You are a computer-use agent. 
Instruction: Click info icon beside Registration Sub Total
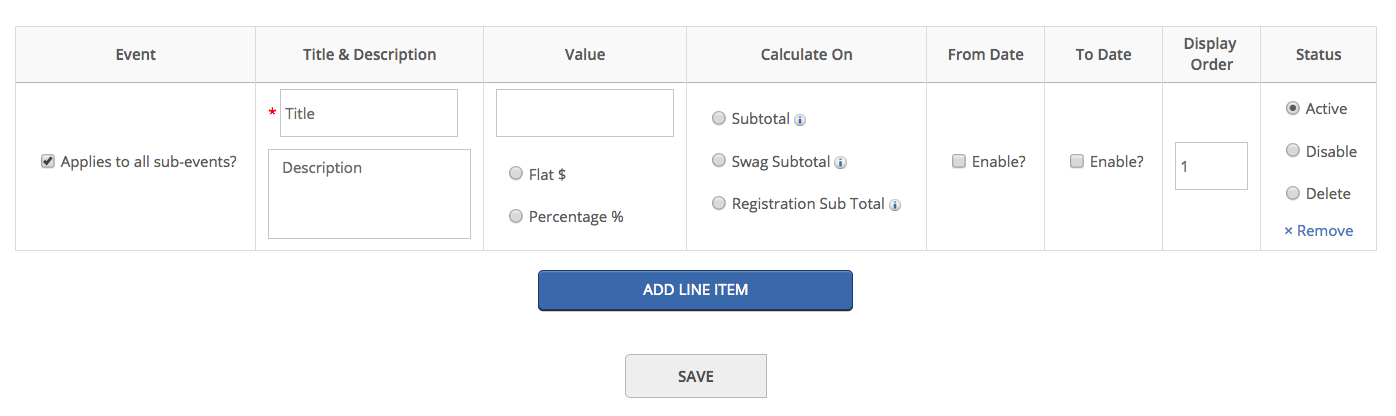coord(895,205)
